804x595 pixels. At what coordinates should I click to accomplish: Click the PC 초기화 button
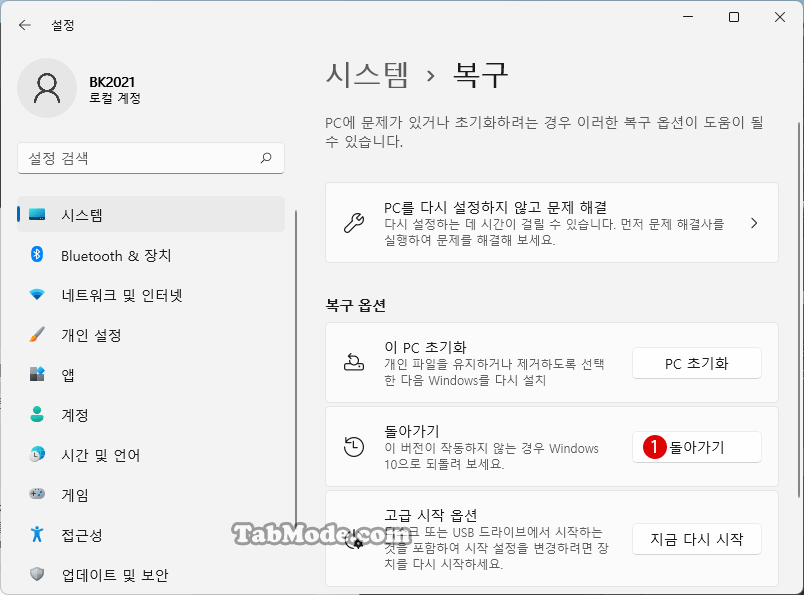[x=696, y=363]
